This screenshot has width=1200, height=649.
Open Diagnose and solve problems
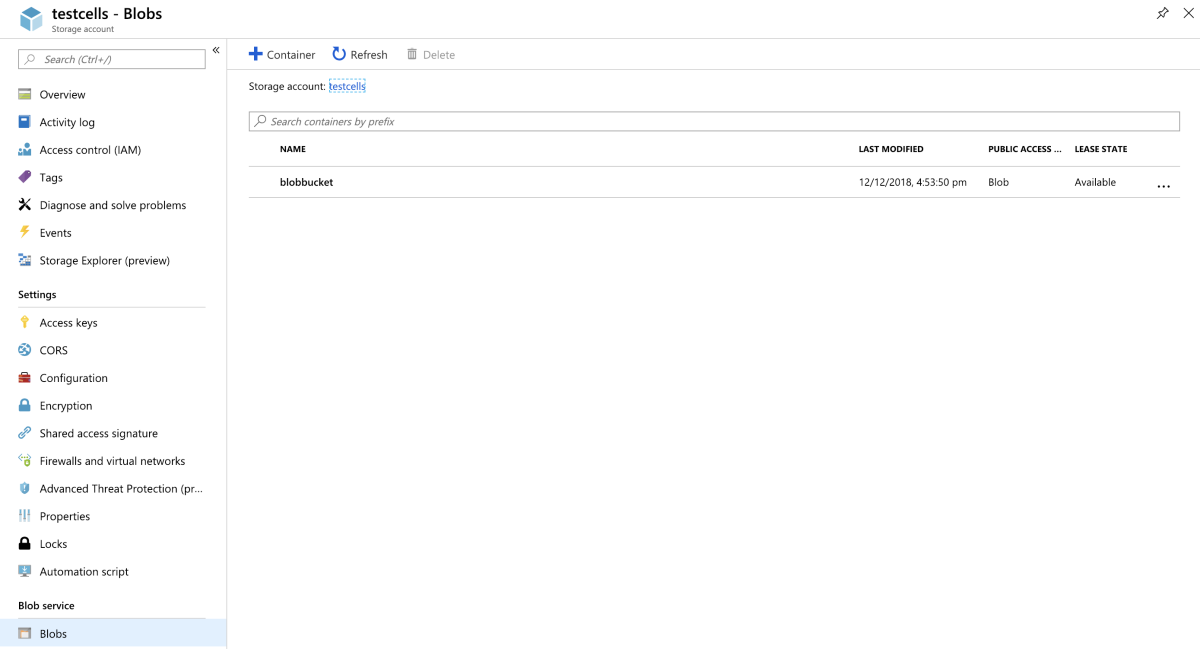point(113,205)
